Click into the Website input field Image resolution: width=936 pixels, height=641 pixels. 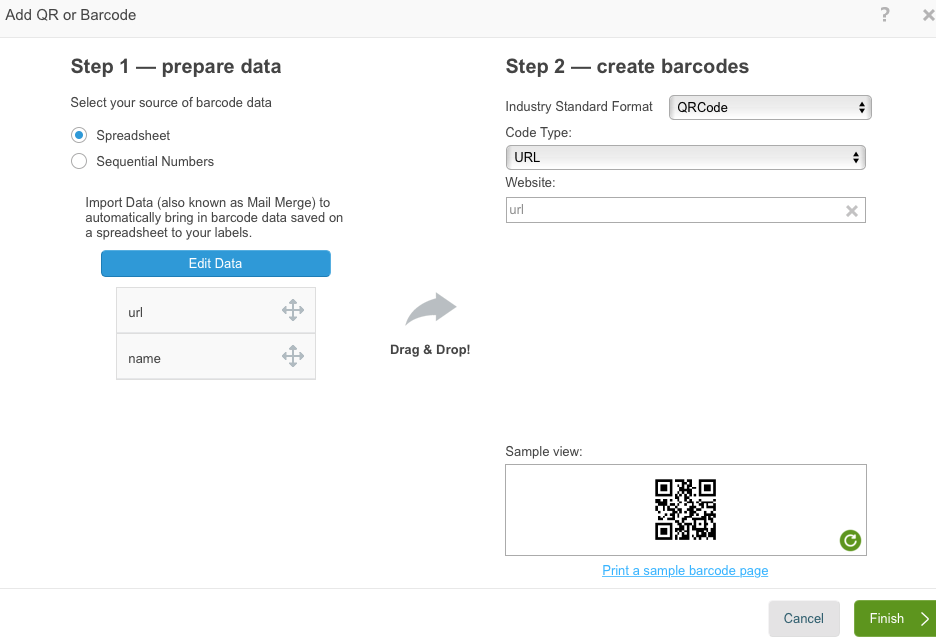675,210
